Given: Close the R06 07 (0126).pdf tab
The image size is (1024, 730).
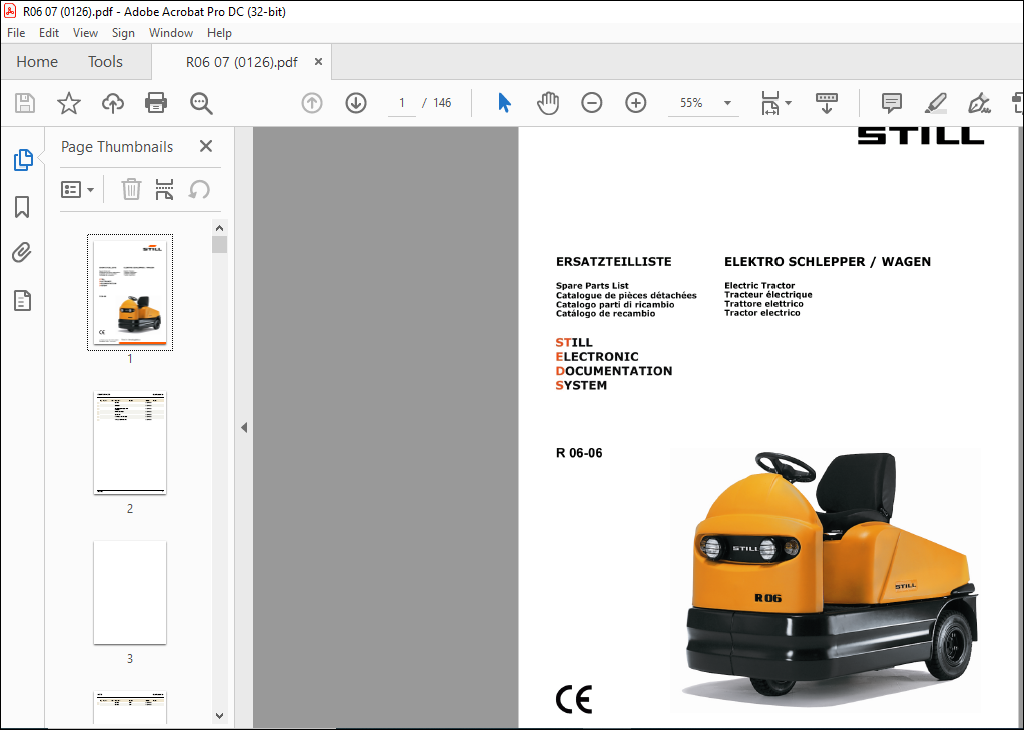Looking at the screenshot, I should [318, 61].
